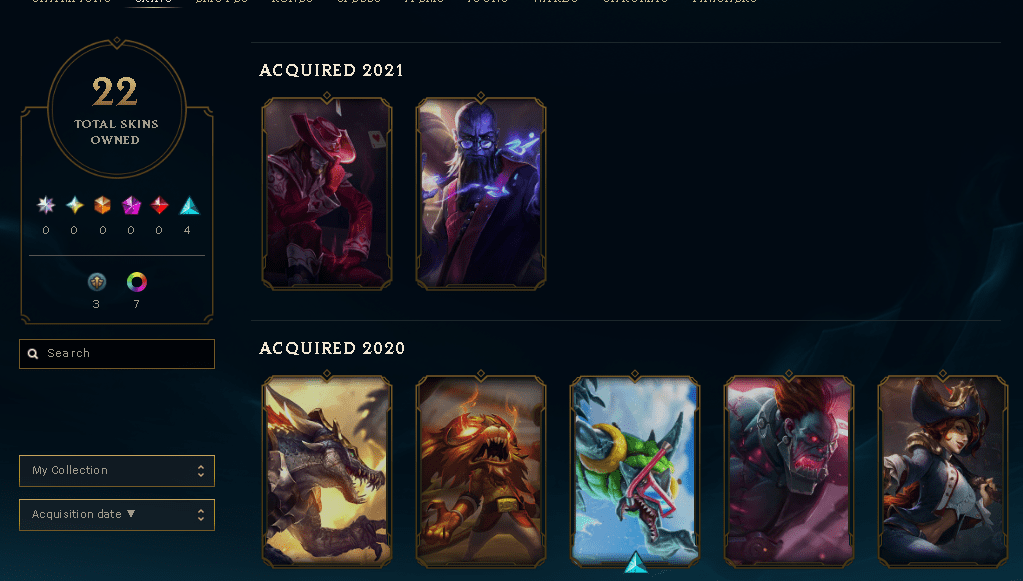1023x581 pixels.
Task: Switch to the Emotes tab
Action: 222,2
